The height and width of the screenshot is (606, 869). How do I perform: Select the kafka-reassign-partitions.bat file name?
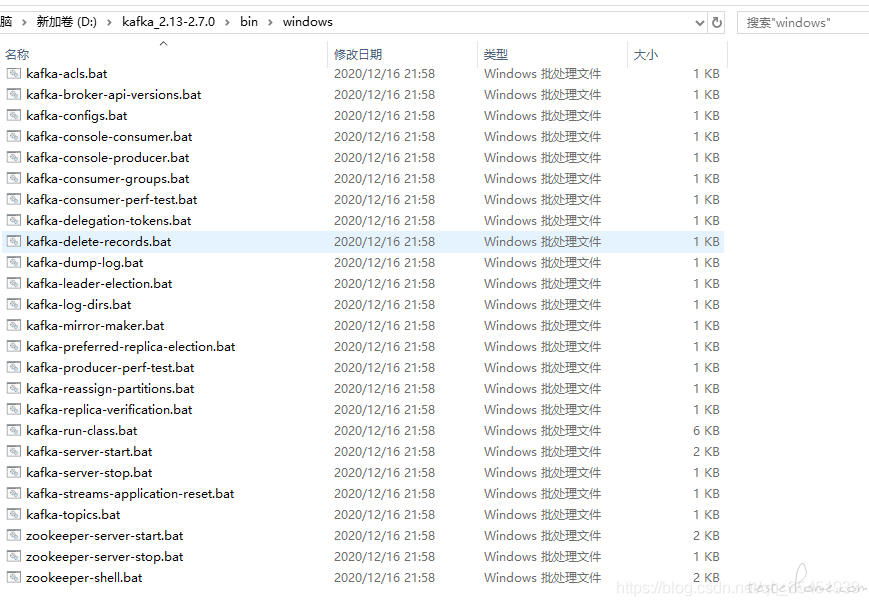pos(110,389)
